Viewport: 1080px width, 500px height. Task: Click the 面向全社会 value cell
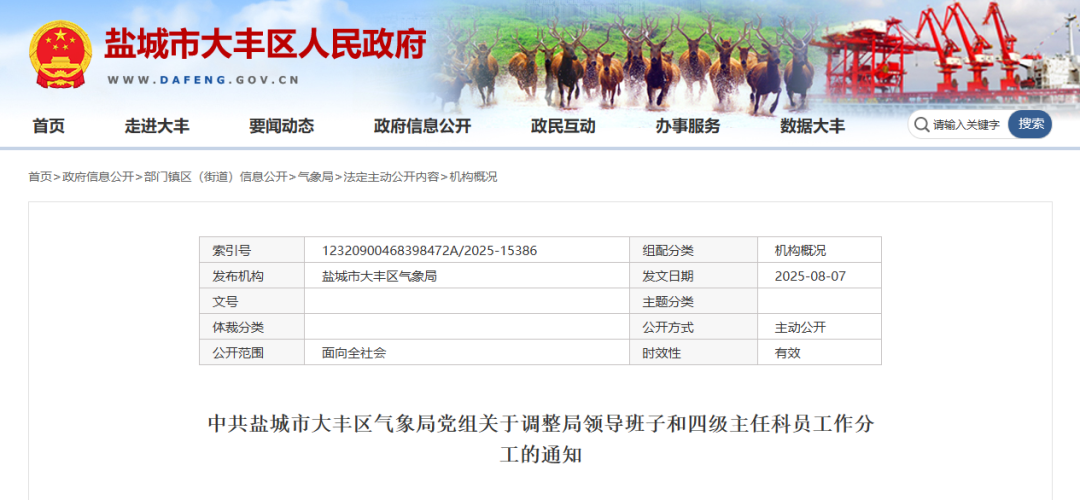point(467,352)
